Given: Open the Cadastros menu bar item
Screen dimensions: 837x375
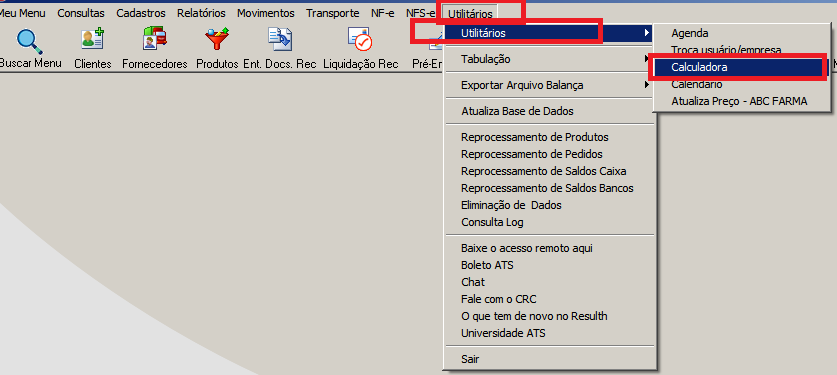Looking at the screenshot, I should click(x=141, y=13).
